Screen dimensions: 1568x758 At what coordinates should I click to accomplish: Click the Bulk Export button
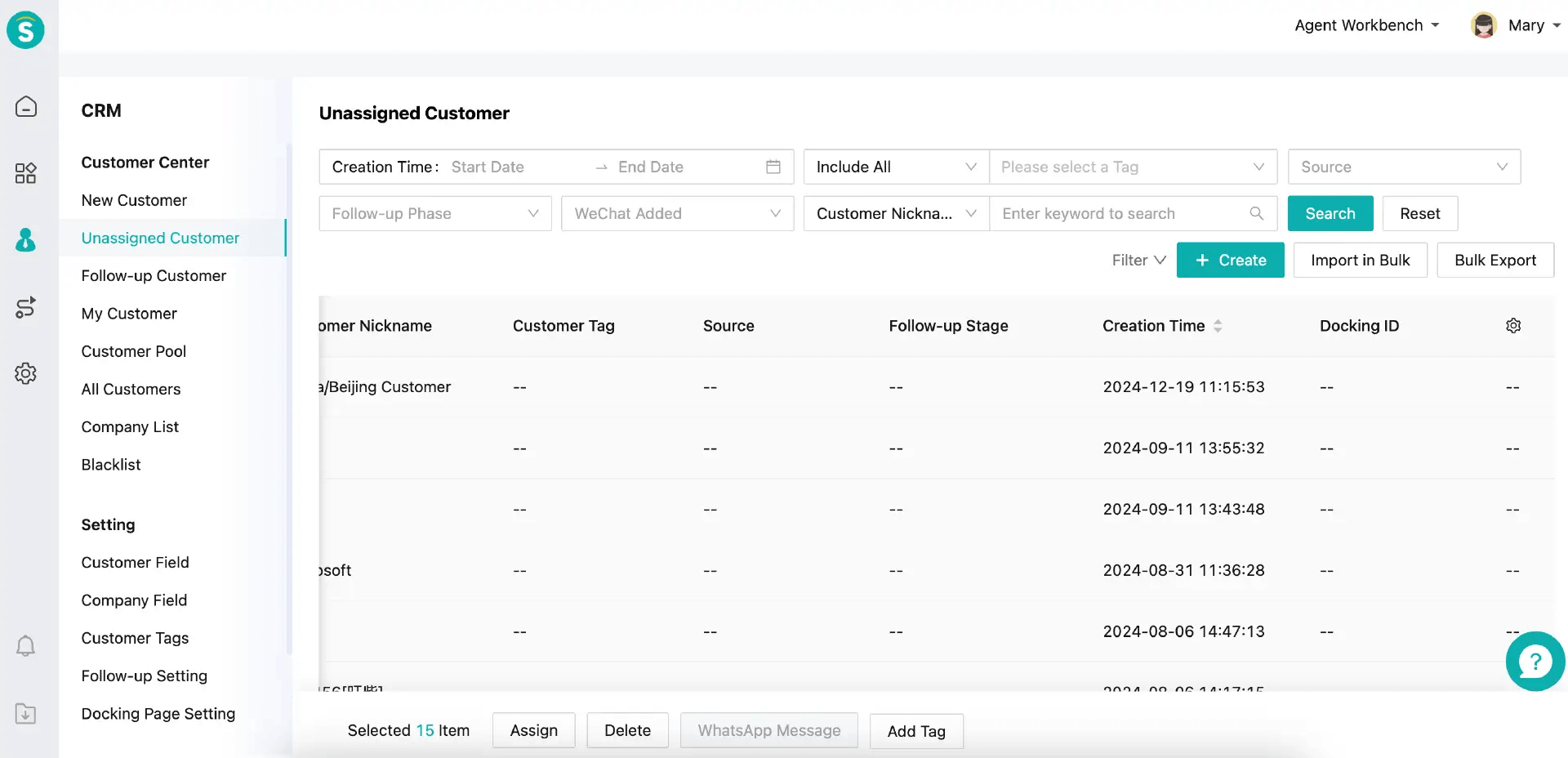point(1494,260)
